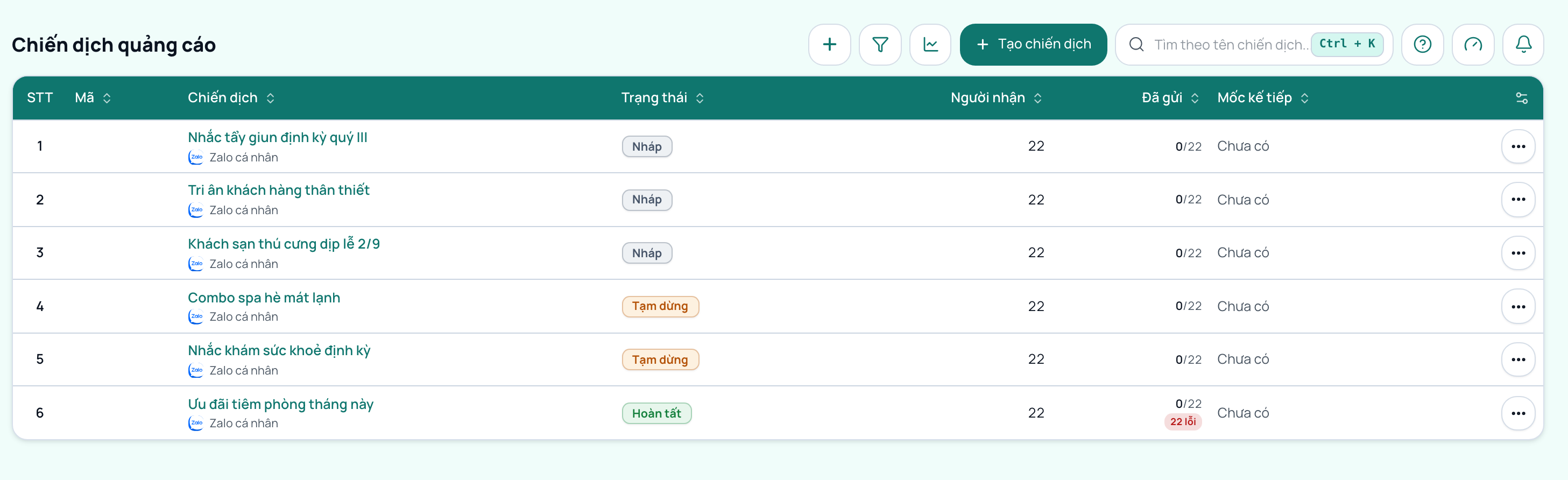Click Zalo icon under Nhắc tẩy giun campaign
This screenshot has height=480, width=1568.
tap(195, 158)
